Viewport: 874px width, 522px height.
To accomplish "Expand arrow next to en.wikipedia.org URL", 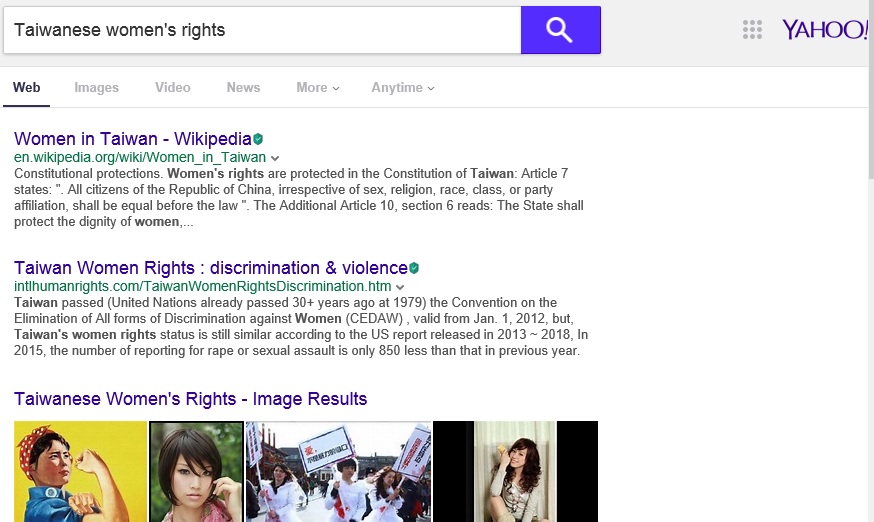I will point(275,158).
